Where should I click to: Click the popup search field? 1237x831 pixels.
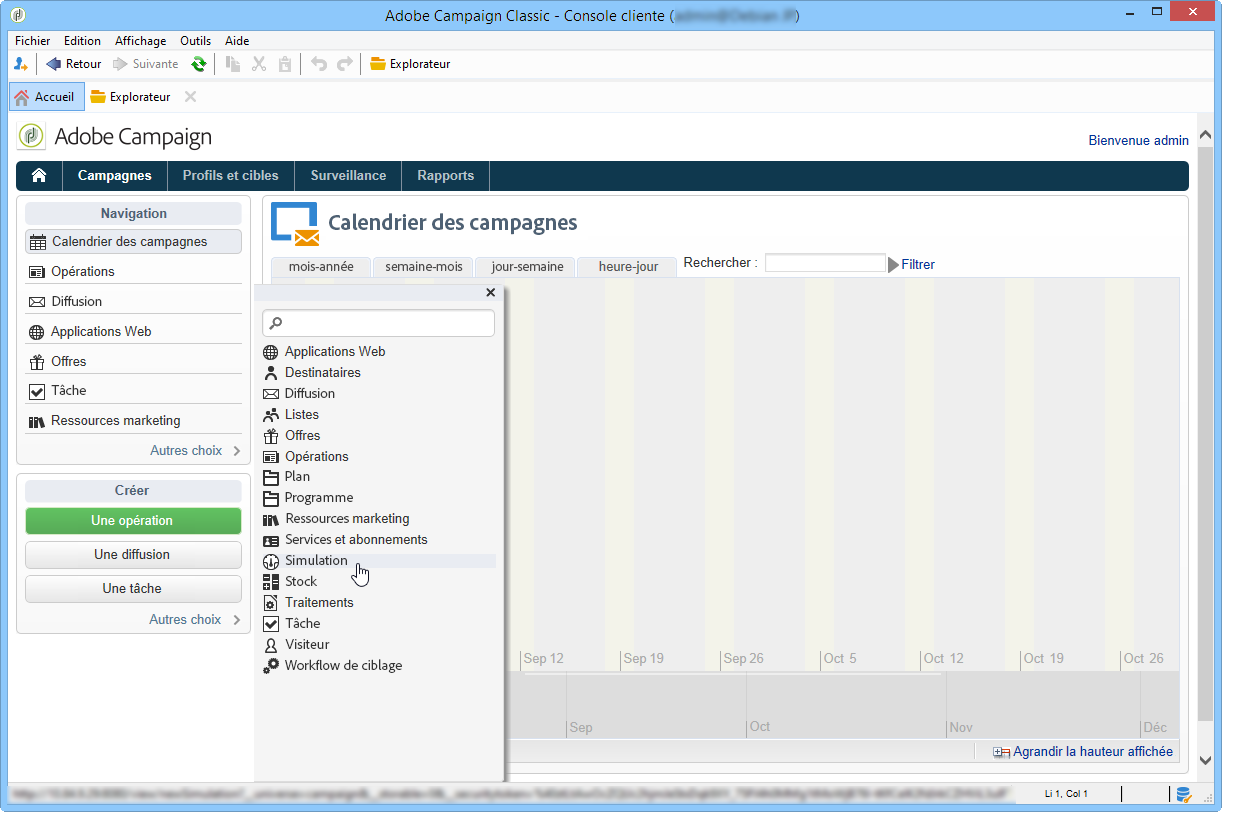(x=378, y=323)
